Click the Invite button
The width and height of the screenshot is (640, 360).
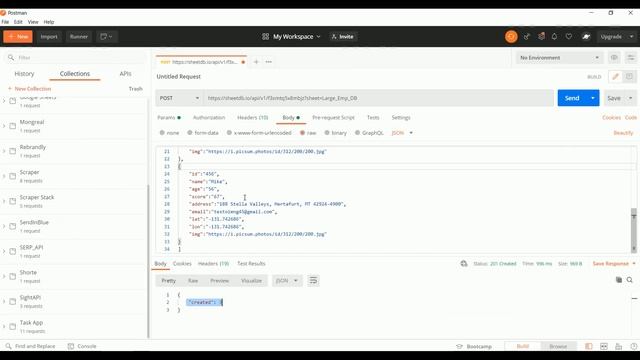tap(343, 37)
